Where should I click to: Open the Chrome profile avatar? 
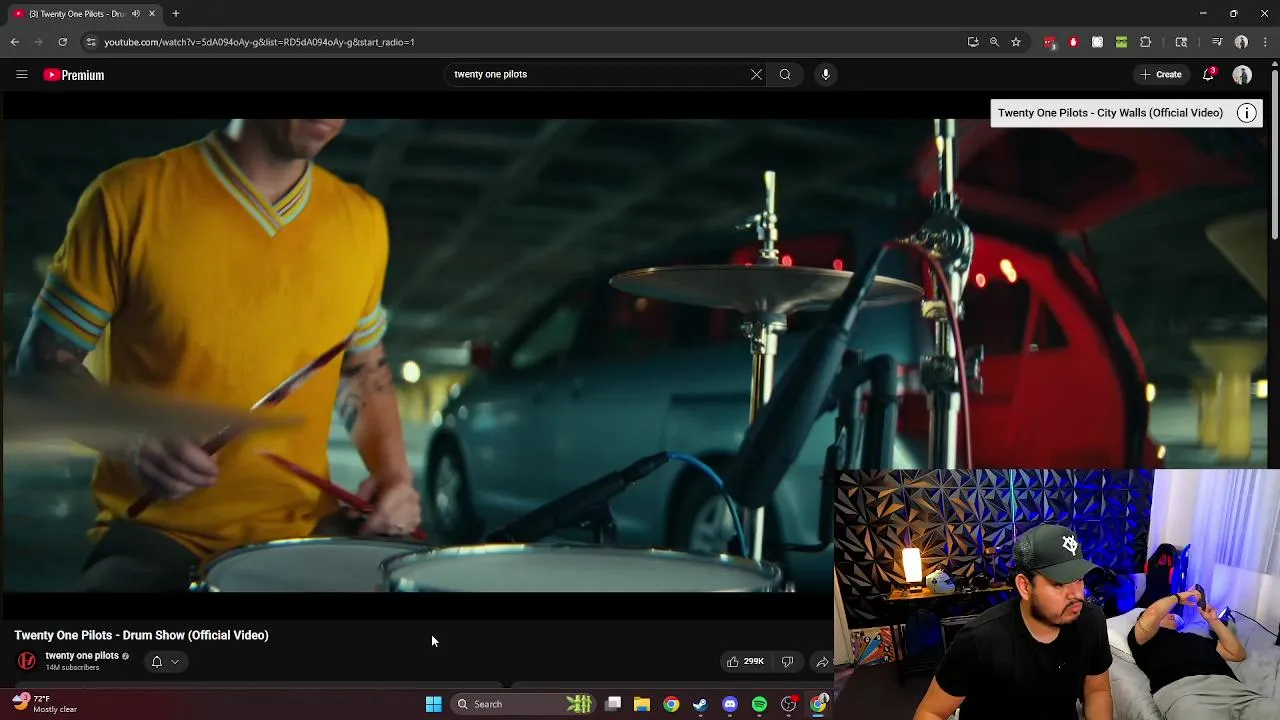[1241, 42]
